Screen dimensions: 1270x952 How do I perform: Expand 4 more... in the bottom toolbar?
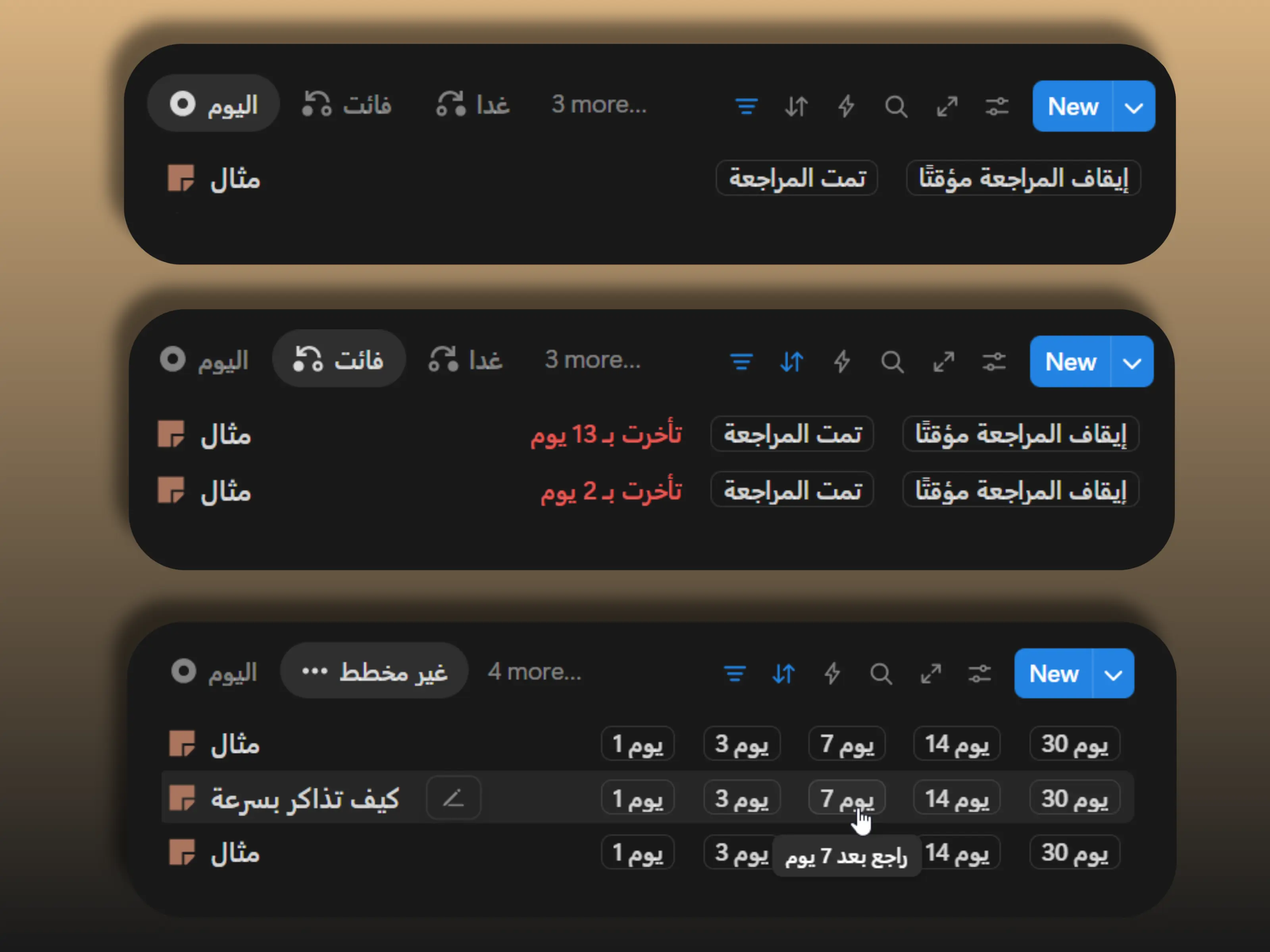tap(534, 672)
